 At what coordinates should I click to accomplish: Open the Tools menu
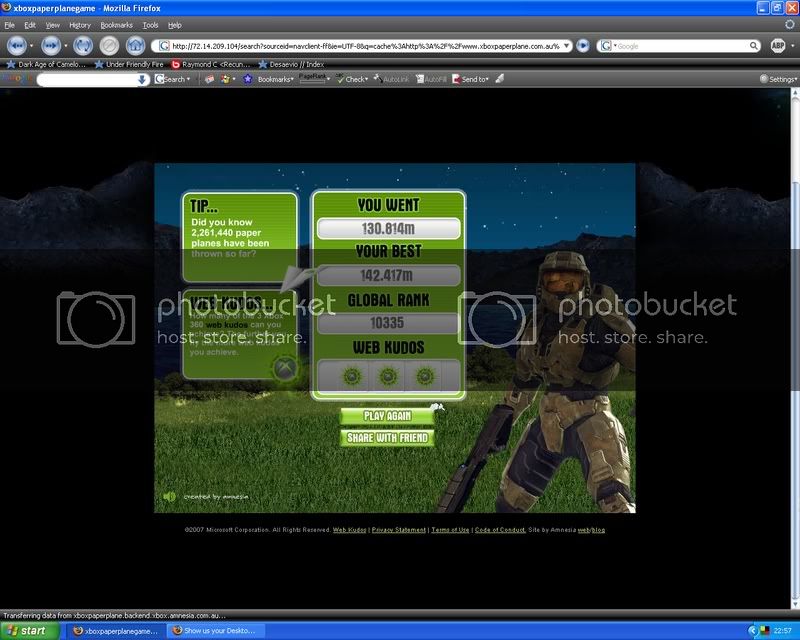[151, 25]
